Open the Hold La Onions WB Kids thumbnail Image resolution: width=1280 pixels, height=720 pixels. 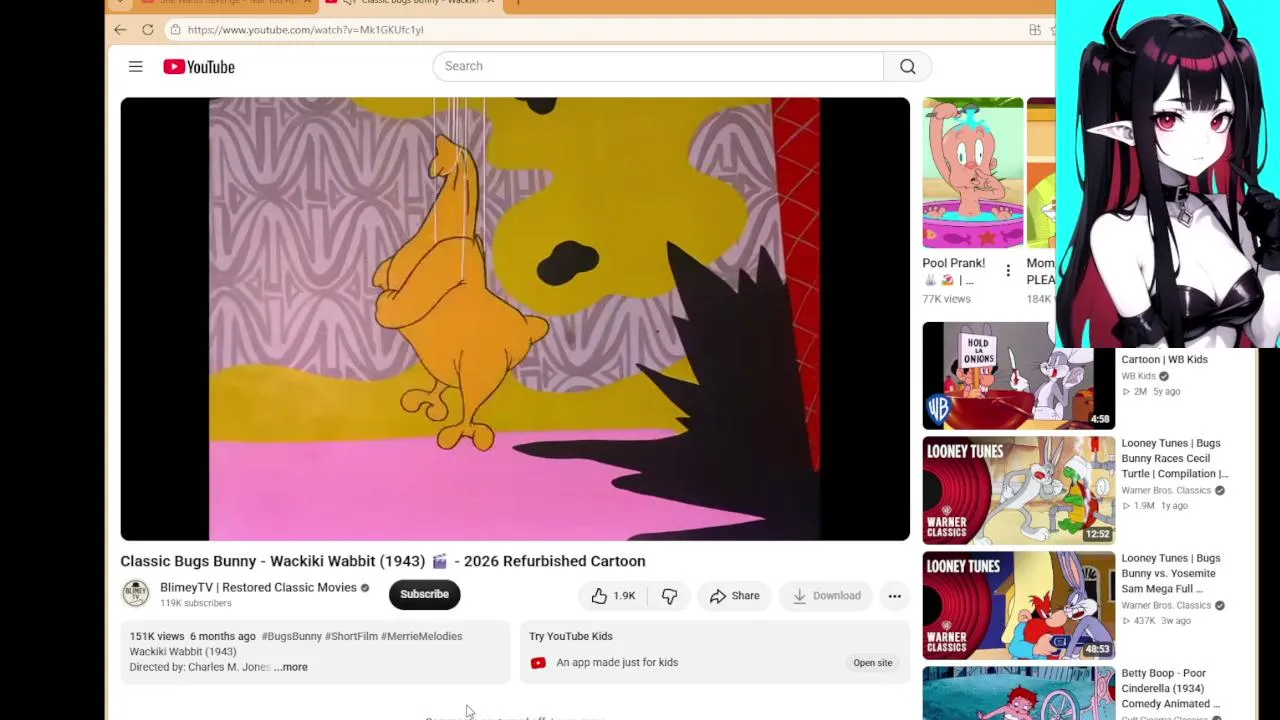click(1018, 376)
